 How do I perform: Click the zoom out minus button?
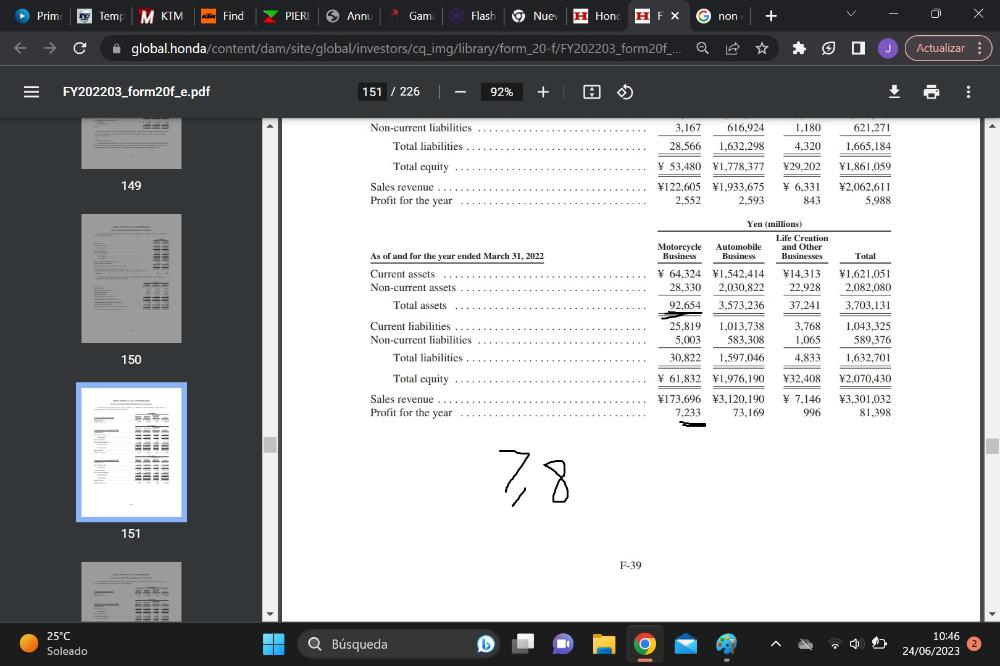pyautogui.click(x=460, y=92)
